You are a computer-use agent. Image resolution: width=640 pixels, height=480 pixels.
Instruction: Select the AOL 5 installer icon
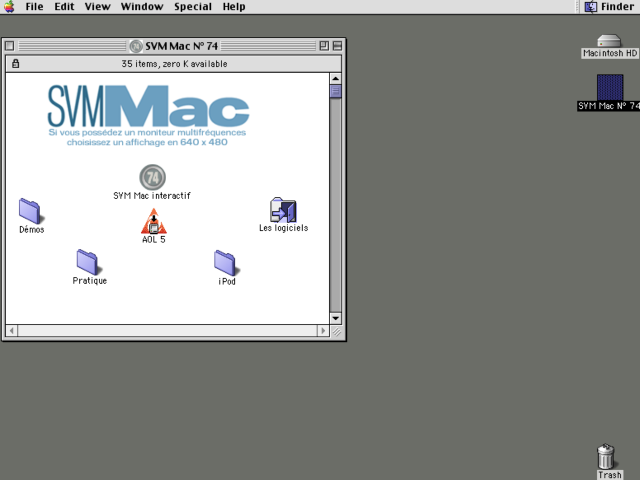click(153, 221)
